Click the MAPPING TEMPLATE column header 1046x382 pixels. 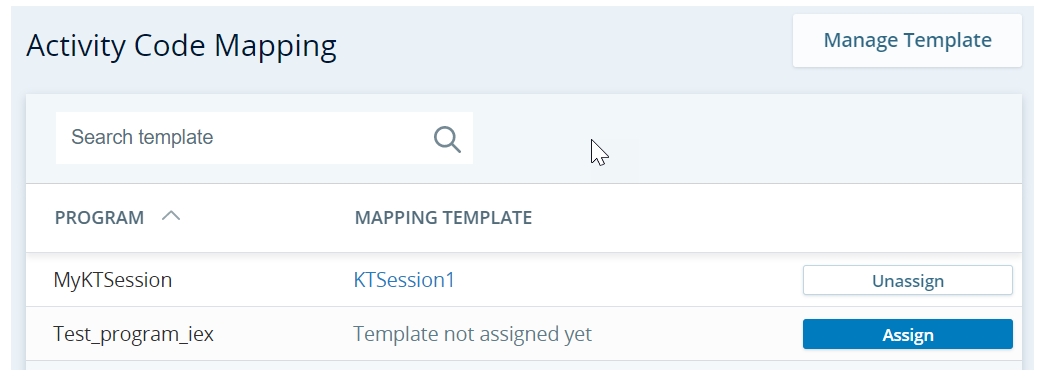coord(443,218)
